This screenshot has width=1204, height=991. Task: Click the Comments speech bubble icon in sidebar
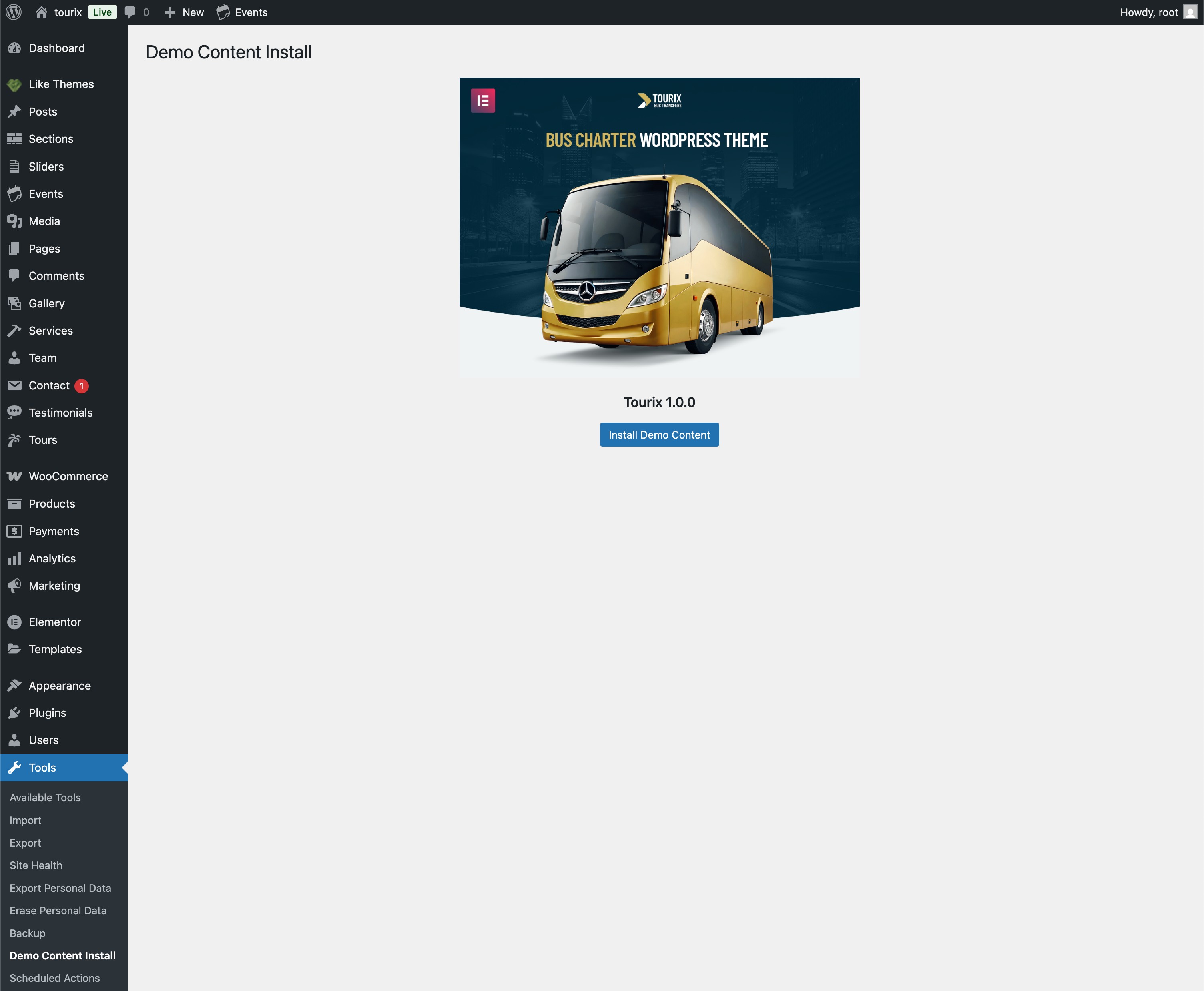[14, 276]
